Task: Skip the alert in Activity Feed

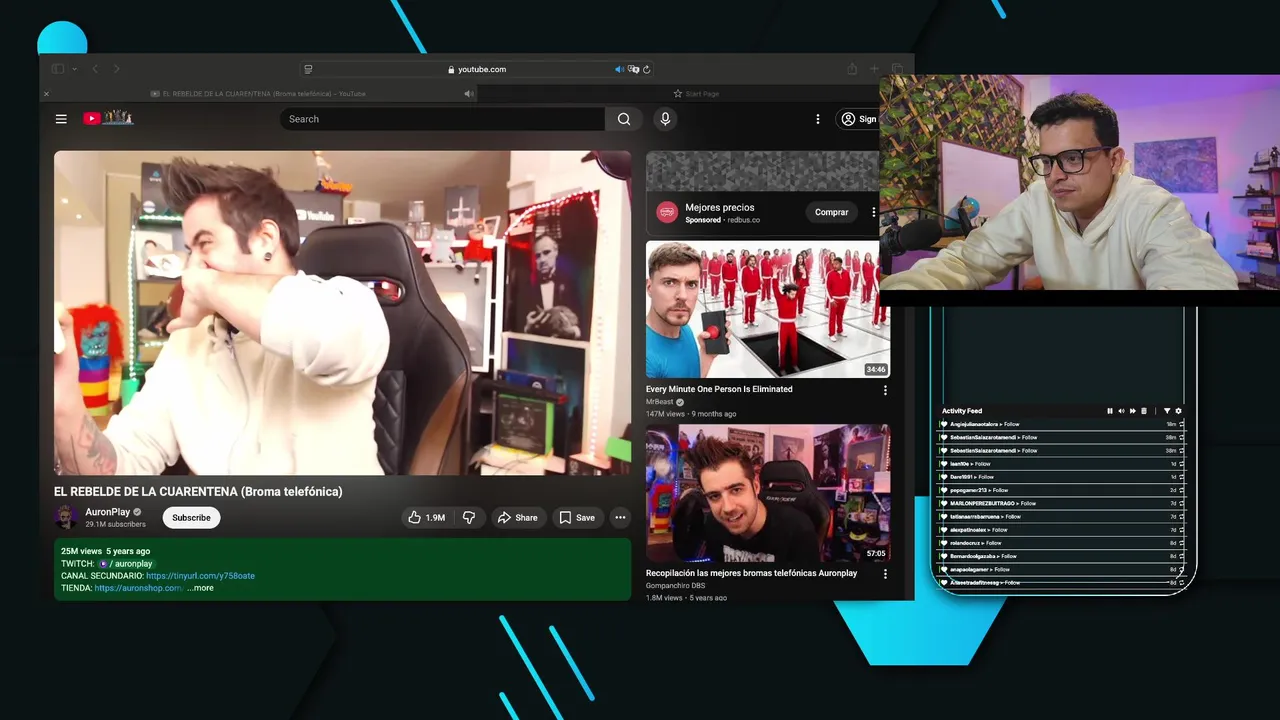Action: pyautogui.click(x=1132, y=411)
